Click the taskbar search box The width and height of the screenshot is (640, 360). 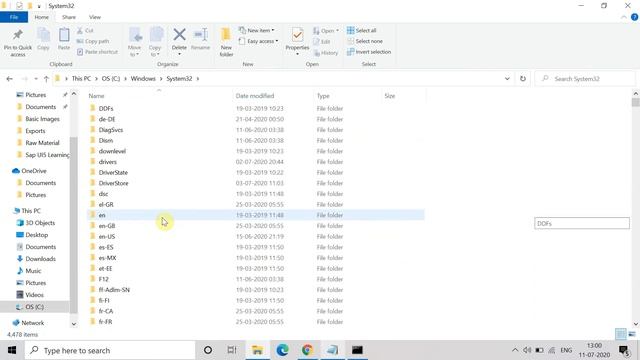click(x=110, y=350)
